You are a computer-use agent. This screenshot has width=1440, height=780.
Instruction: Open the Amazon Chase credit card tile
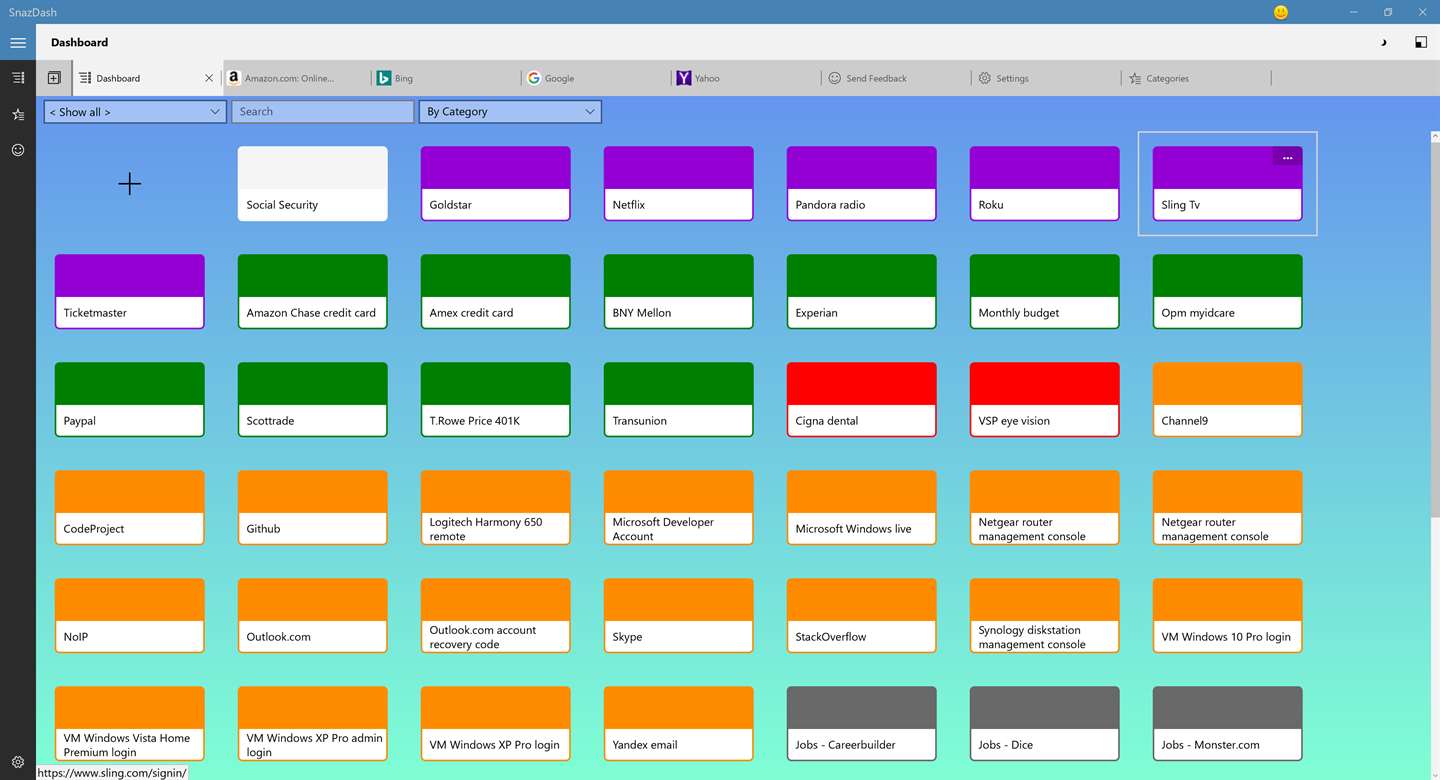pyautogui.click(x=313, y=292)
